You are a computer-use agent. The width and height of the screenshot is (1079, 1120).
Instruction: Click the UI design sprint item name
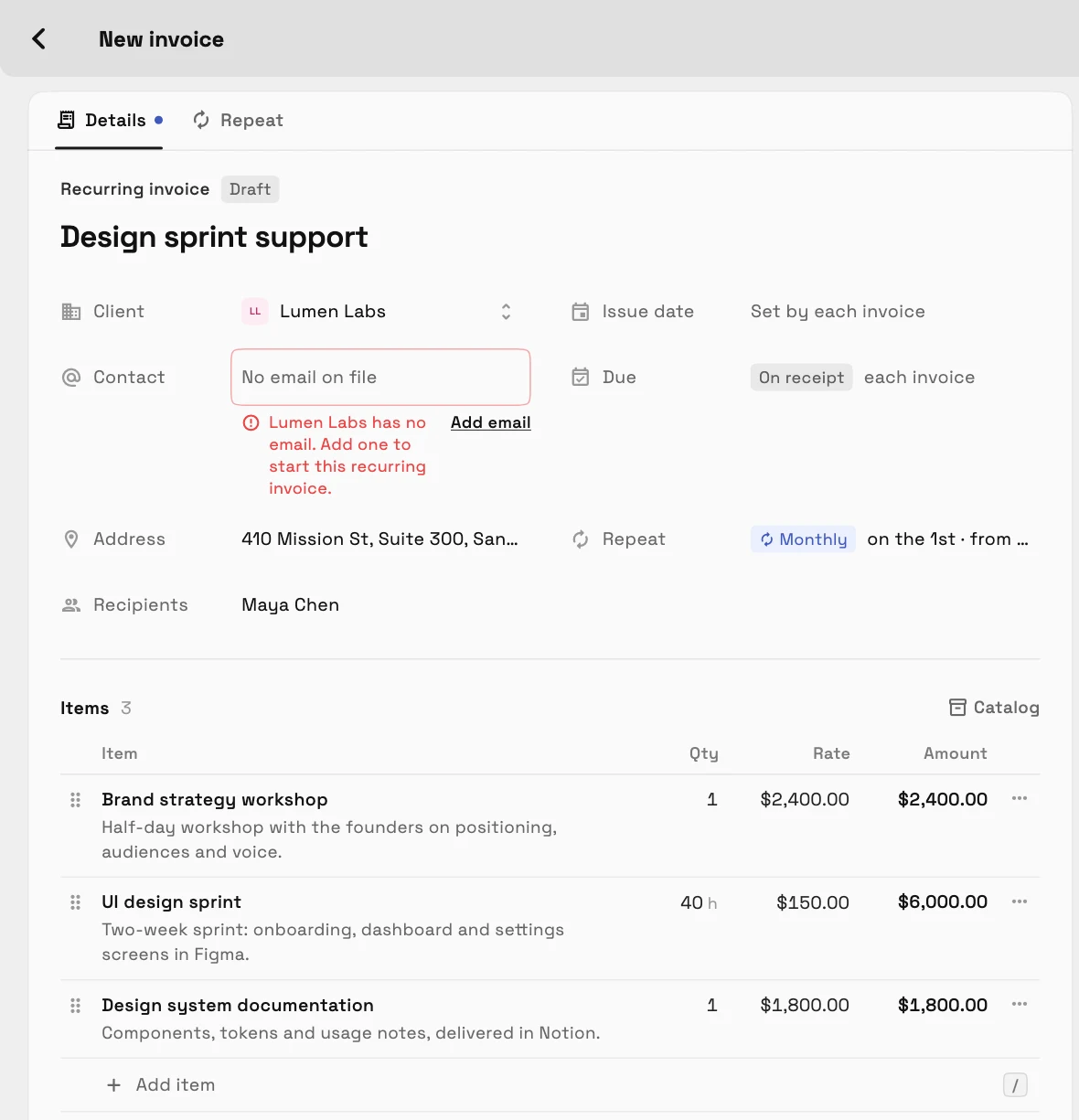(172, 902)
